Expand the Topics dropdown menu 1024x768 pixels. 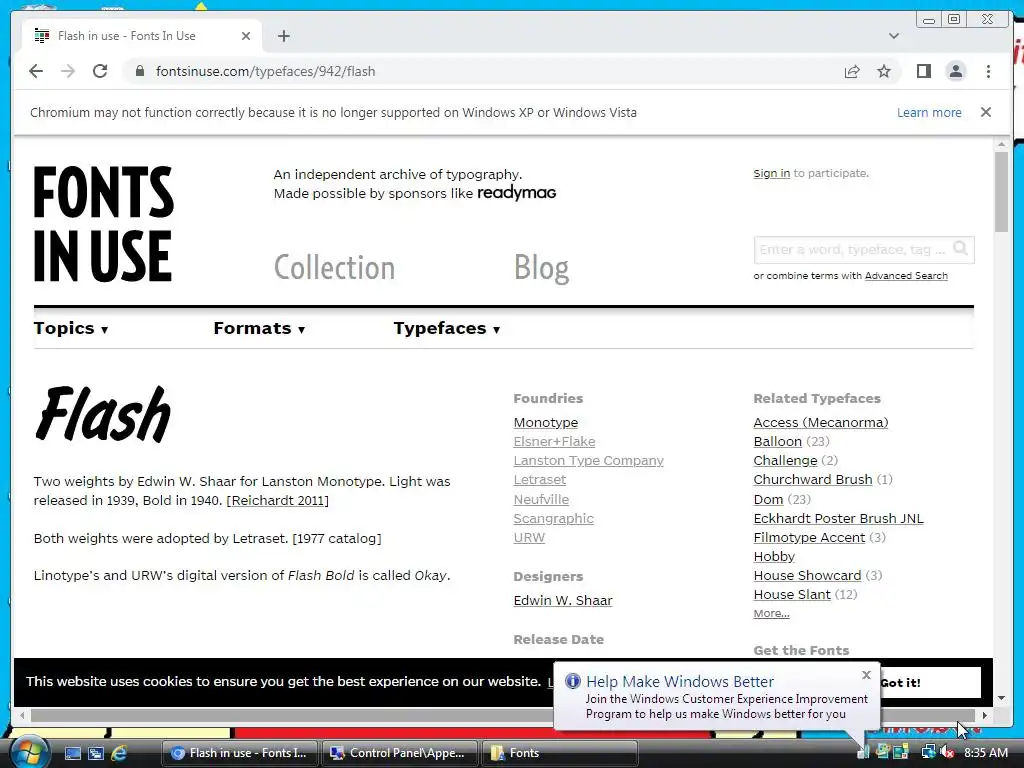[x=71, y=328]
